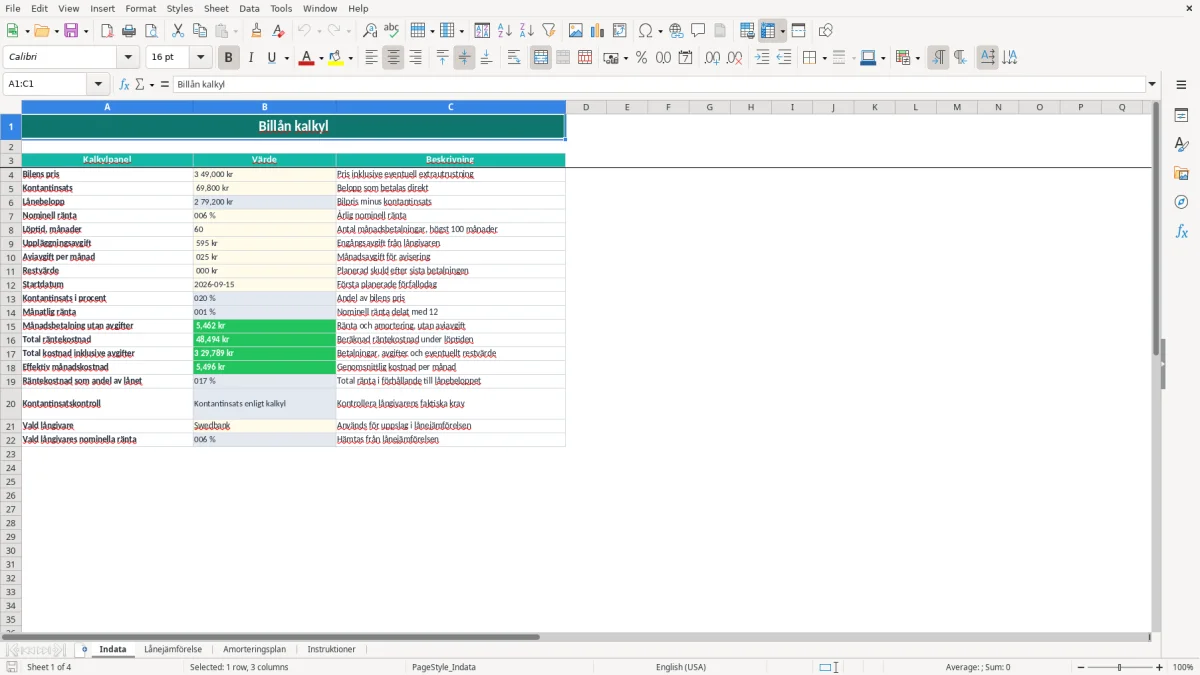
Task: Toggle Wrap Text for the cells
Action: pyautogui.click(x=514, y=58)
